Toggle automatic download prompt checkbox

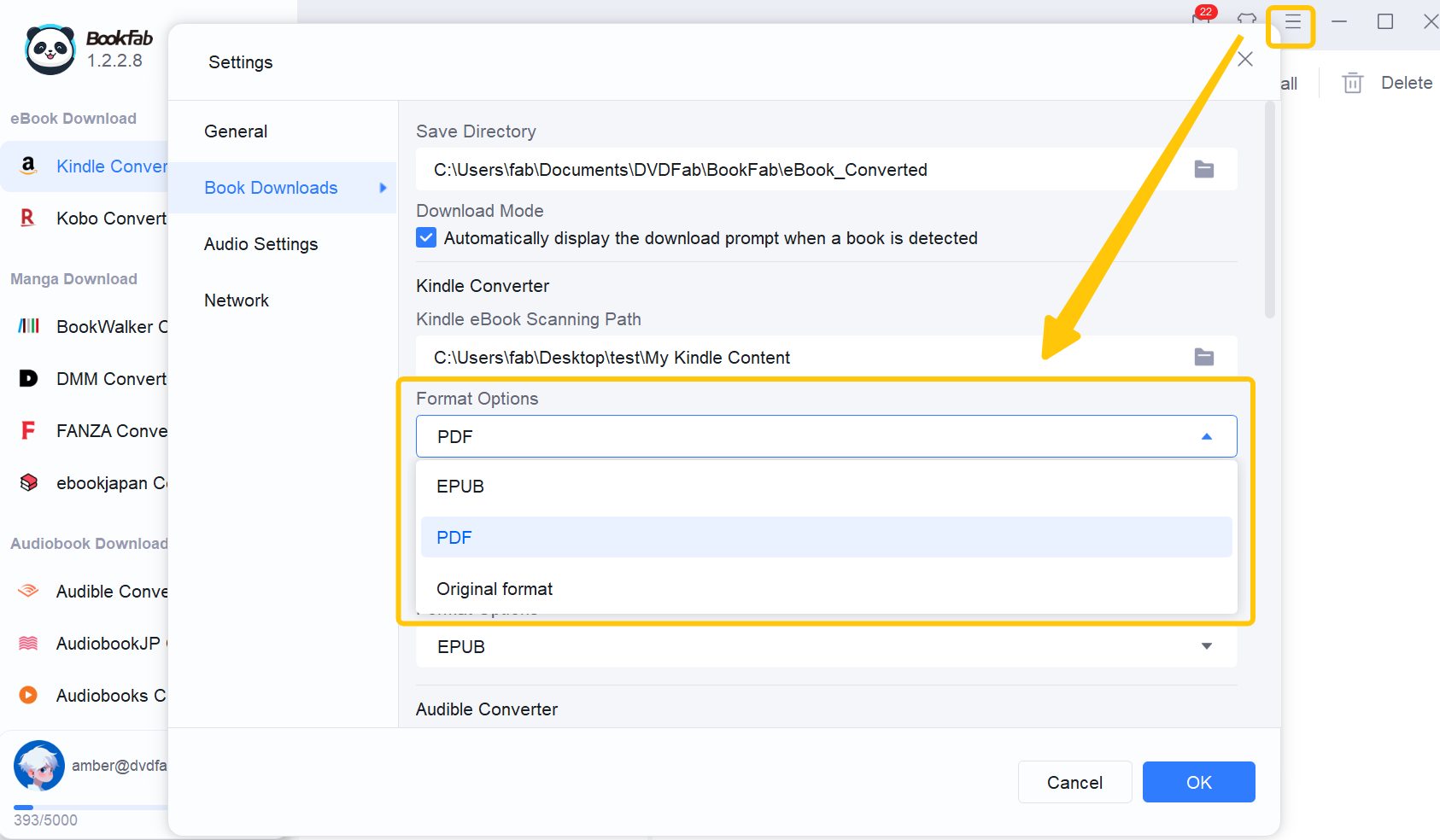tap(426, 237)
